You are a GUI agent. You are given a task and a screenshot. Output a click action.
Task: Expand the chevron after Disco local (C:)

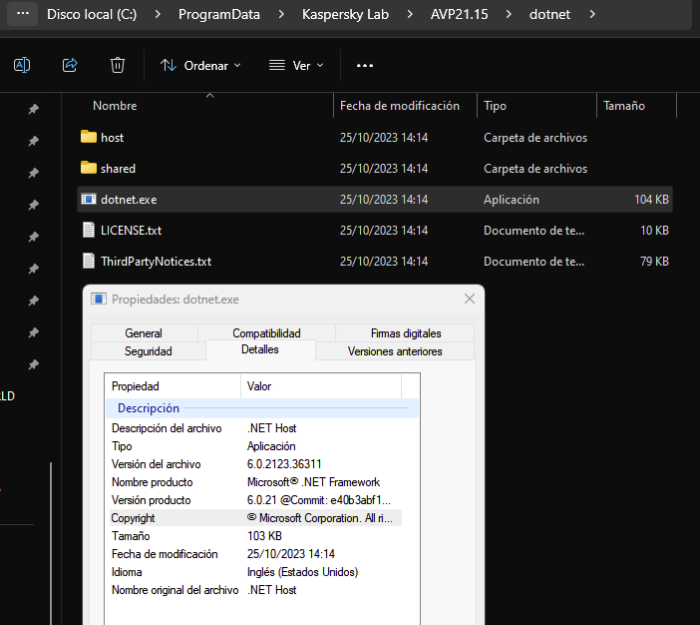click(x=157, y=14)
